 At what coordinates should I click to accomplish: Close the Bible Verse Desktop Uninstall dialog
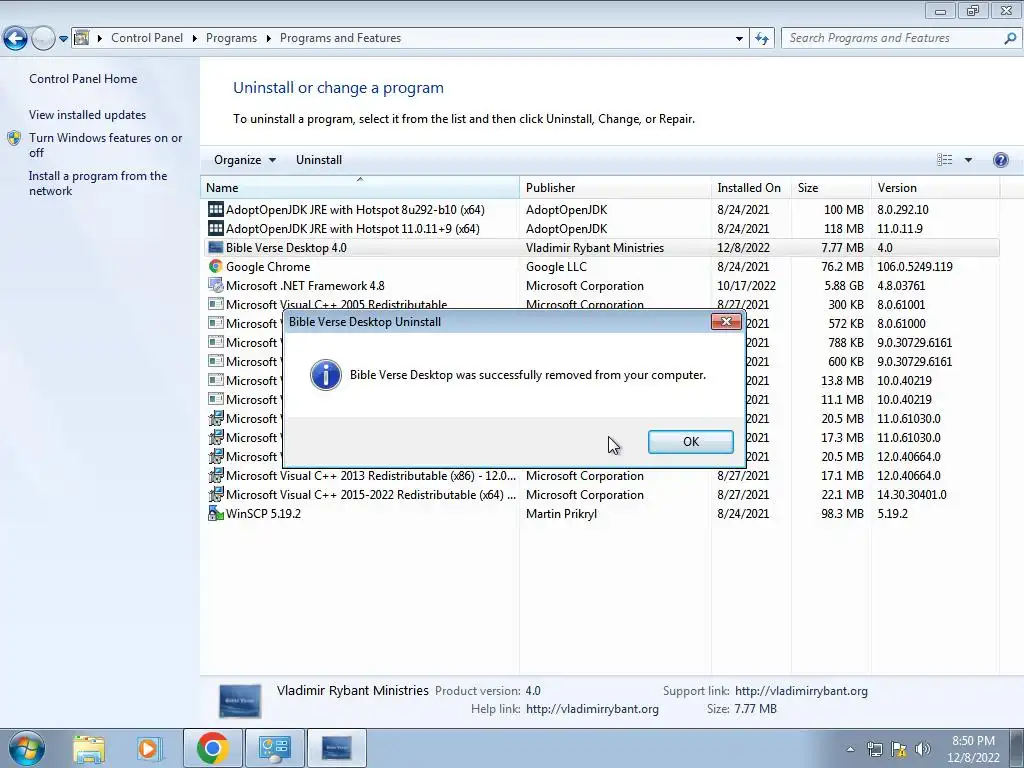tap(726, 321)
